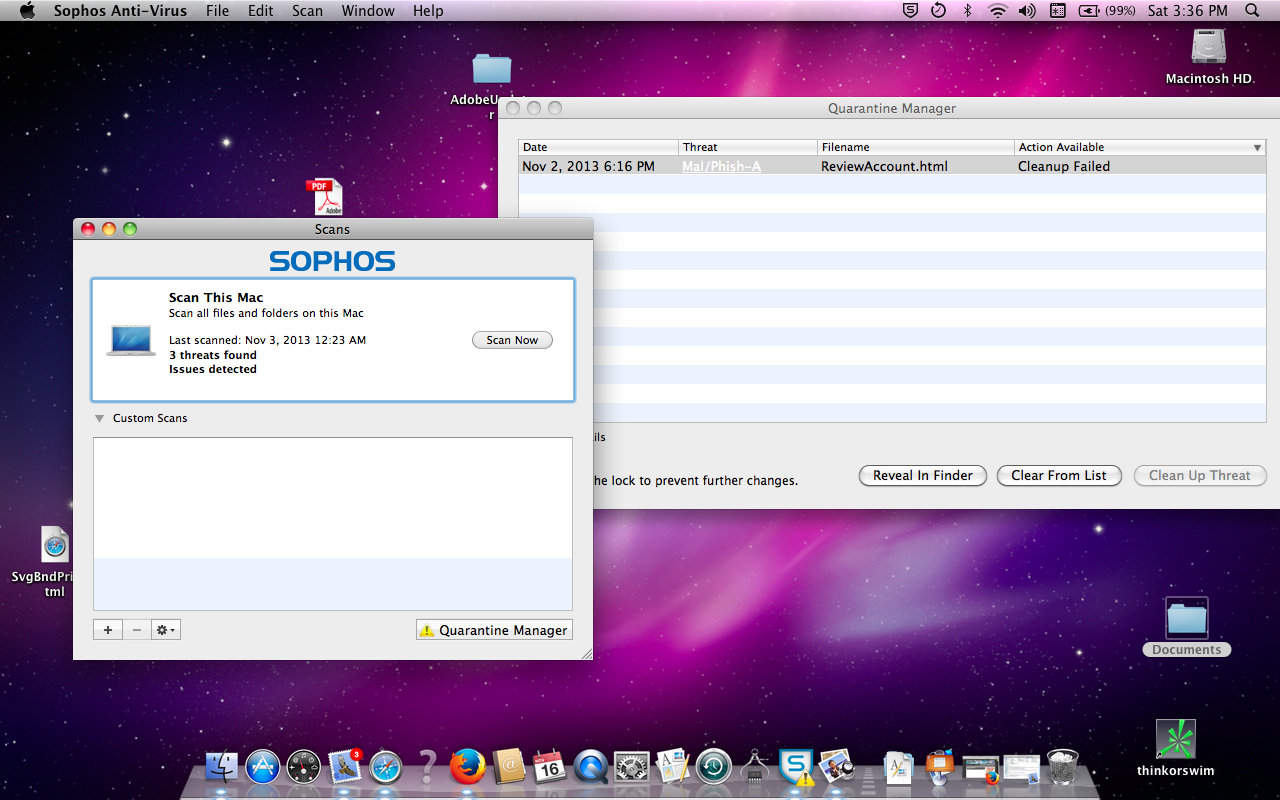Open the Edit menu
1280x800 pixels.
point(261,11)
